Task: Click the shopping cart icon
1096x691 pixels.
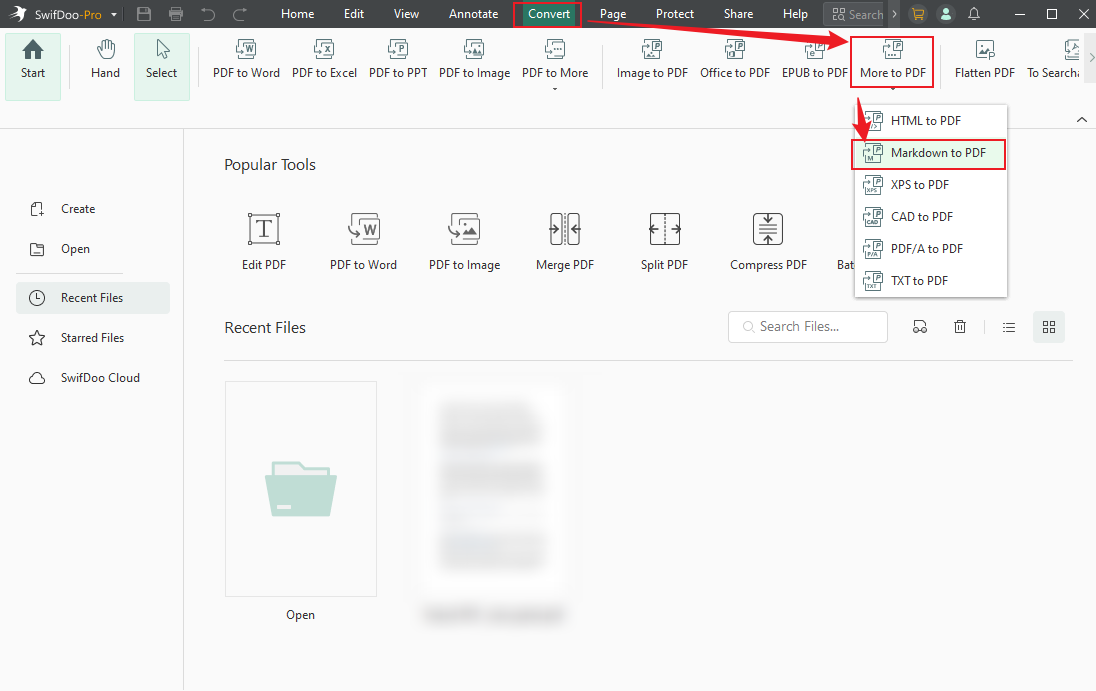Action: click(917, 14)
